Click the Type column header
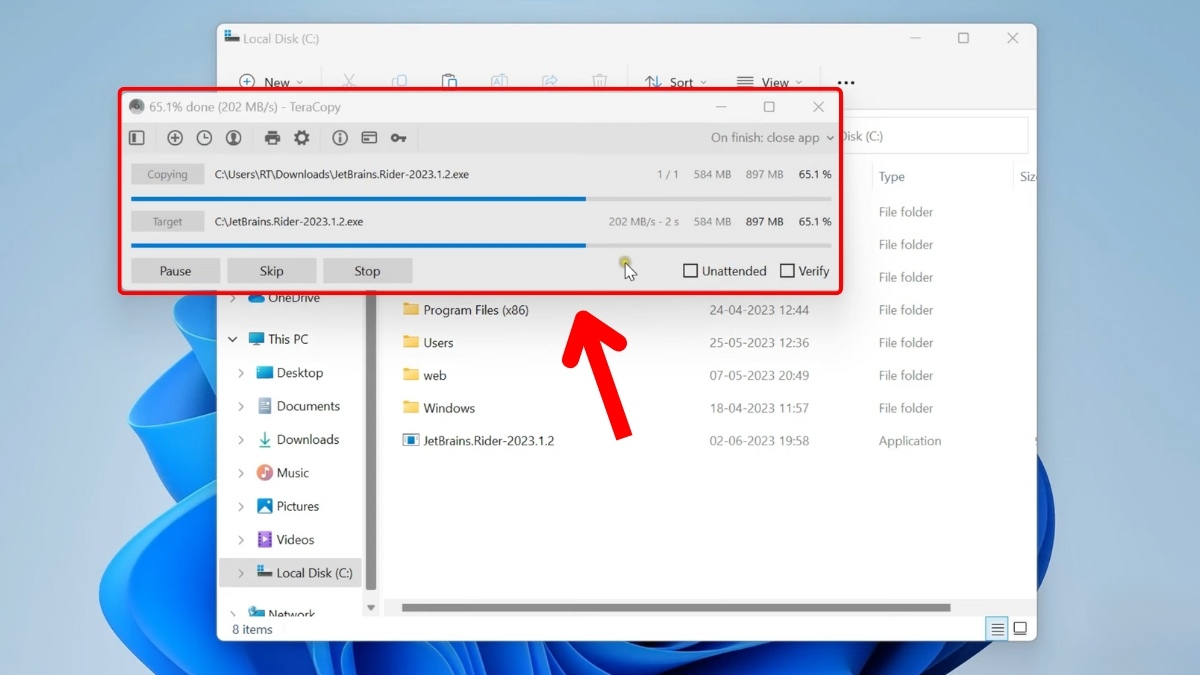1200x675 pixels. click(891, 177)
